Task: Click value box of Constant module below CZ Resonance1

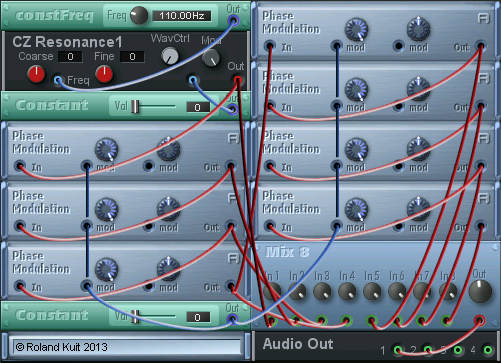Action: 198,107
